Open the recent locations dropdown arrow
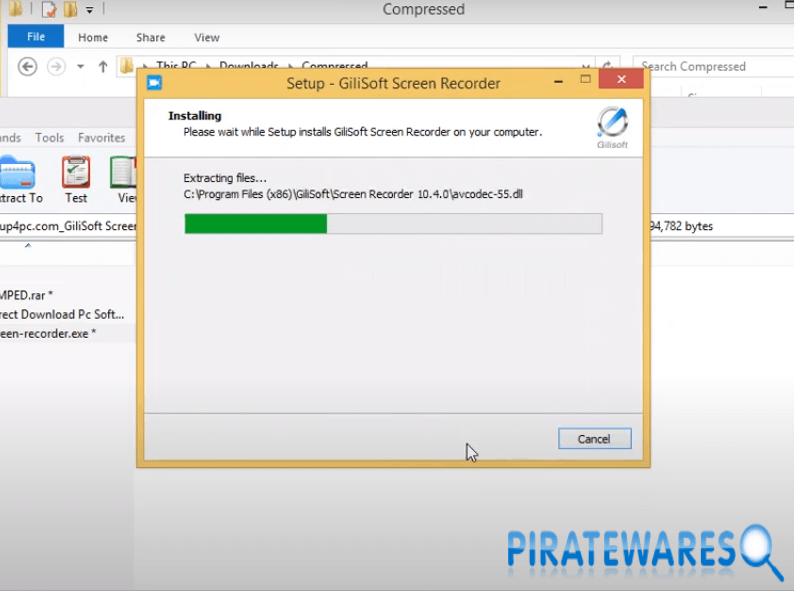 [80, 67]
